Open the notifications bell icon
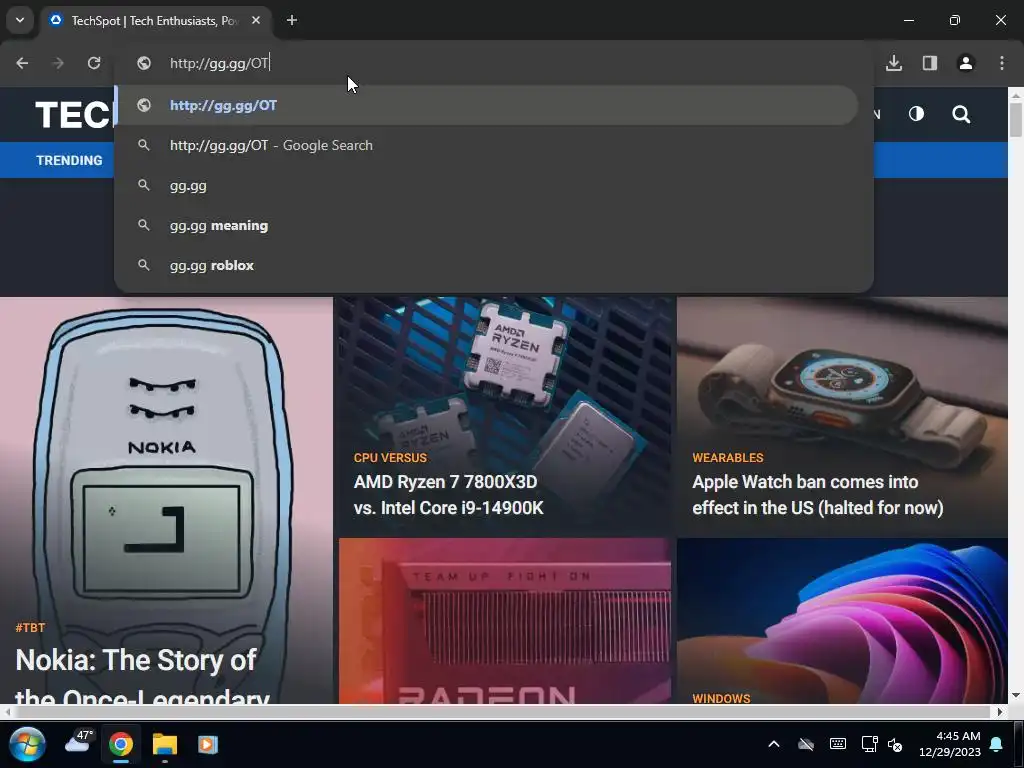 tap(997, 744)
